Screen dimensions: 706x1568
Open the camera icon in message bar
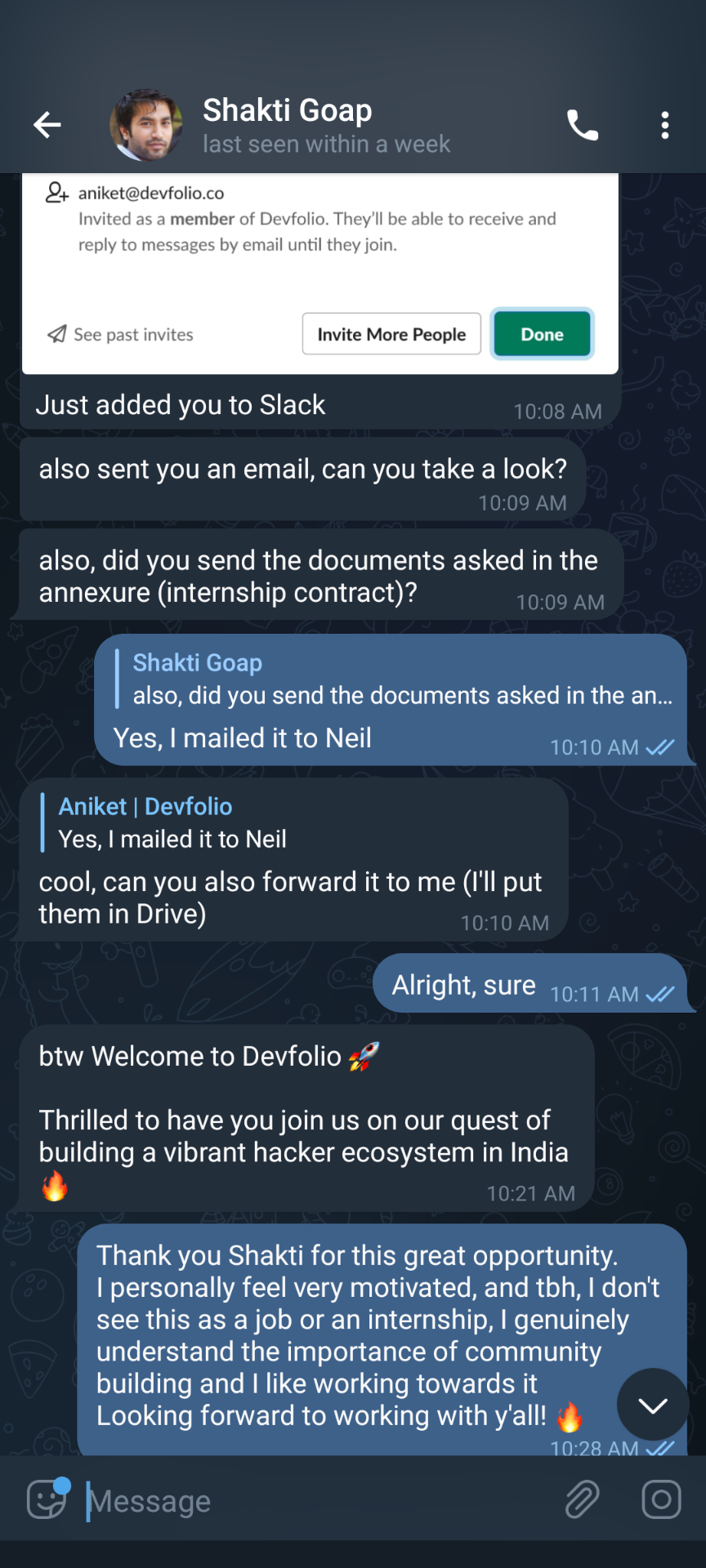(x=661, y=1499)
